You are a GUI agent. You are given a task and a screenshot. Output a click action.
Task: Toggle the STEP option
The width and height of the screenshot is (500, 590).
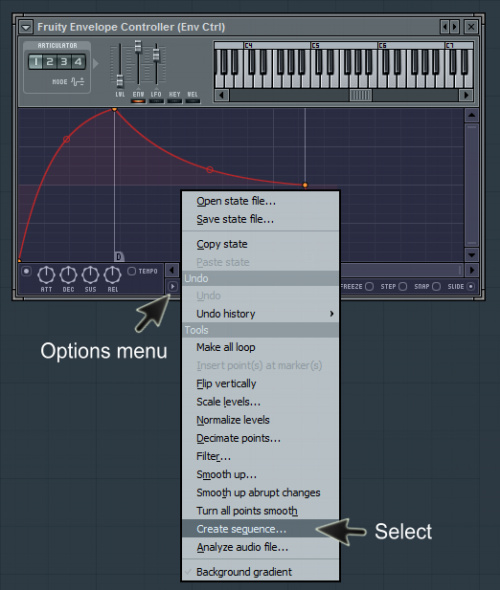tap(403, 287)
